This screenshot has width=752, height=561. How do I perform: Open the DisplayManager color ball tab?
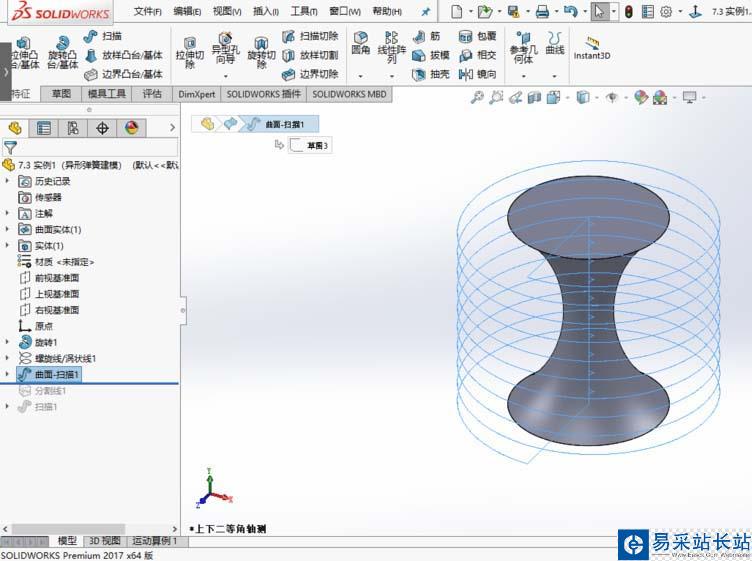pos(131,128)
